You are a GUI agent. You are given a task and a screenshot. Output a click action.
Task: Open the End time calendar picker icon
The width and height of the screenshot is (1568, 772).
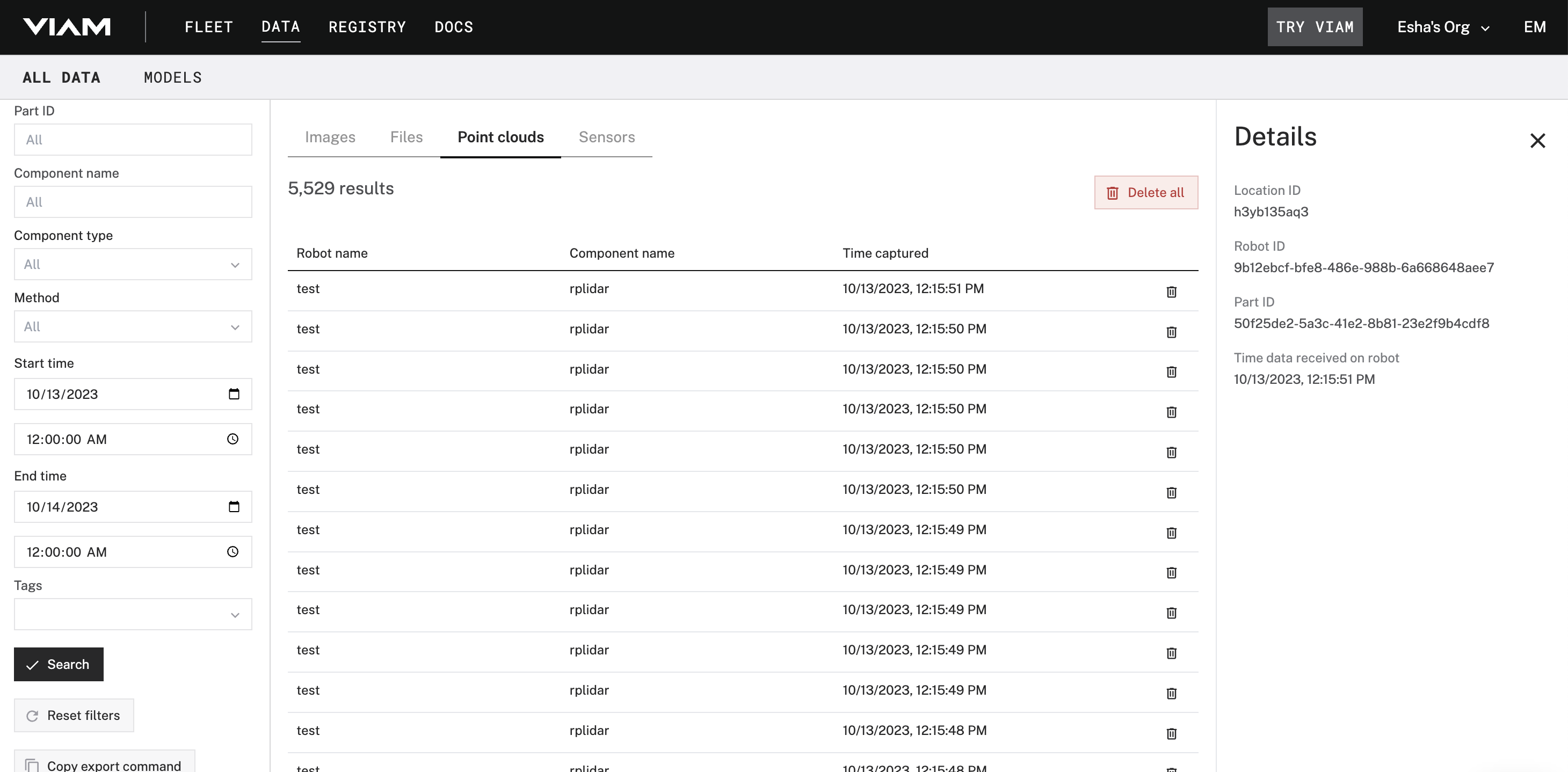234,507
